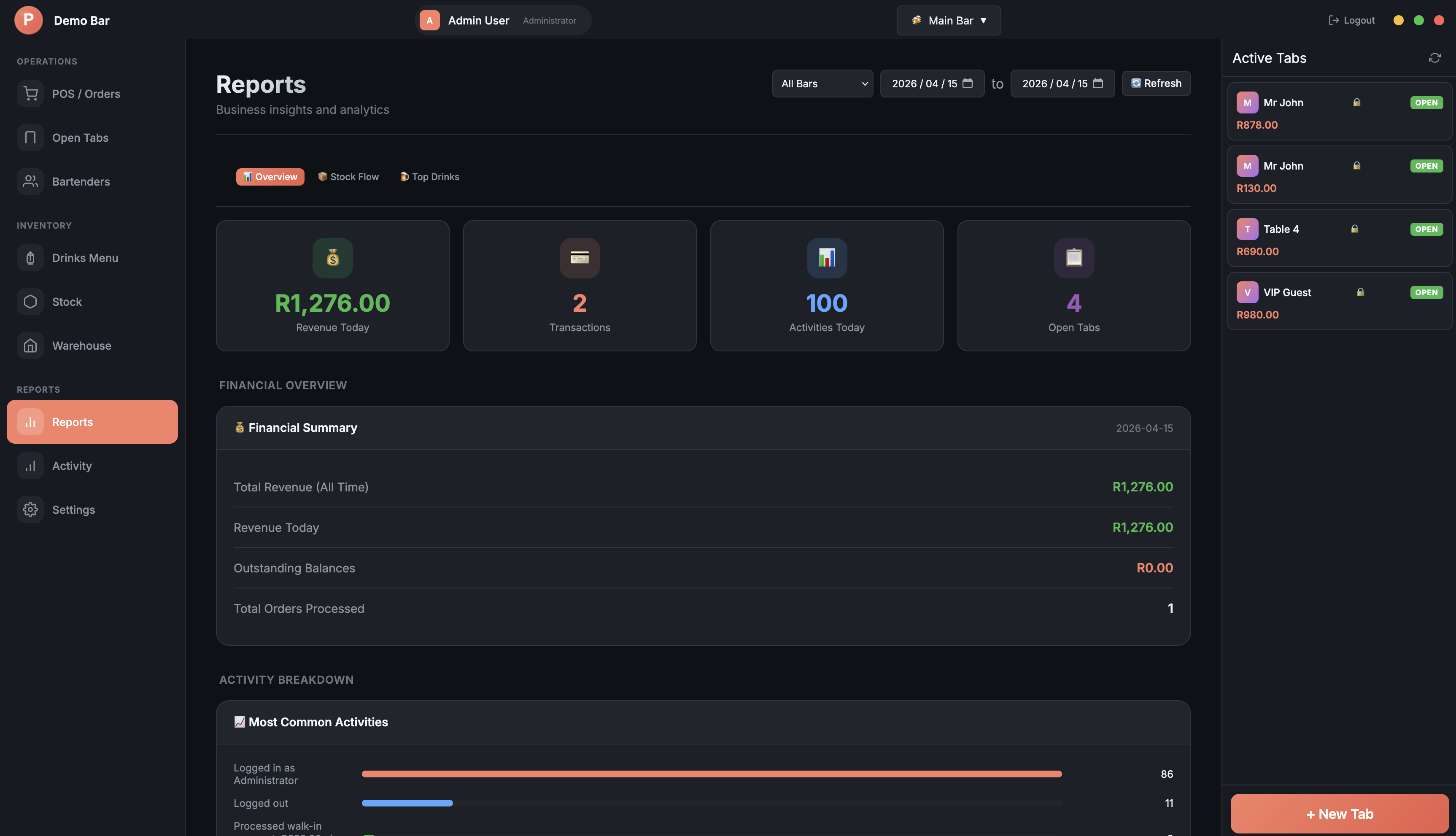
Task: Select the Warehouse inventory icon
Action: [30, 345]
